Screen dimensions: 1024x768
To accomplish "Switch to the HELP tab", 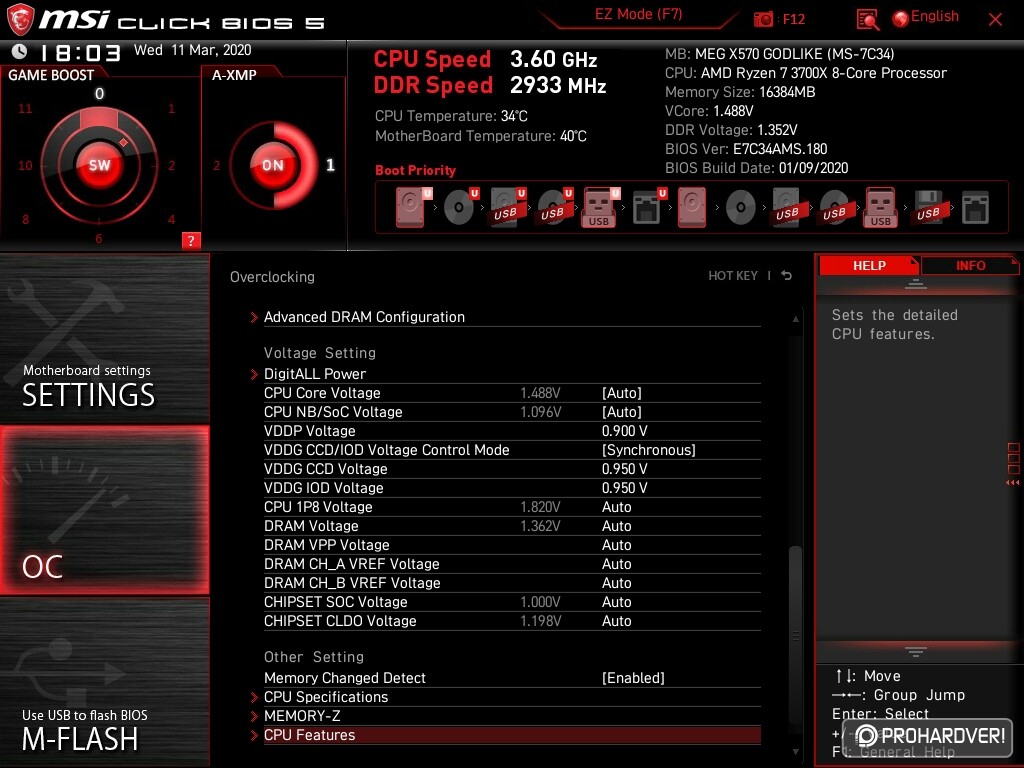I will (869, 265).
